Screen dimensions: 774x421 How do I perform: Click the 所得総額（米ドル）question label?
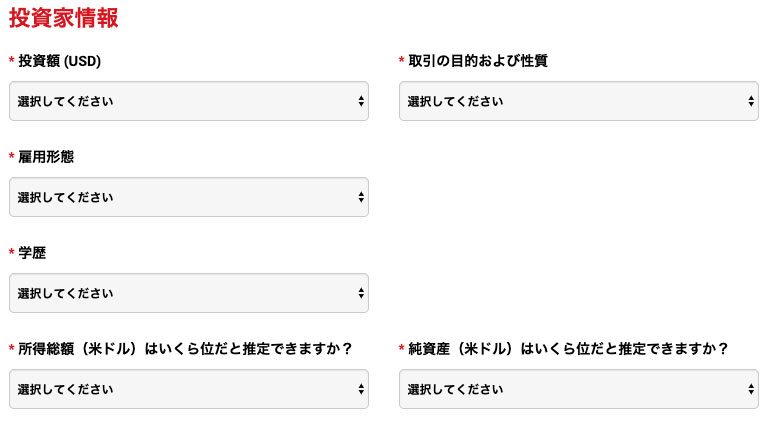coord(185,349)
